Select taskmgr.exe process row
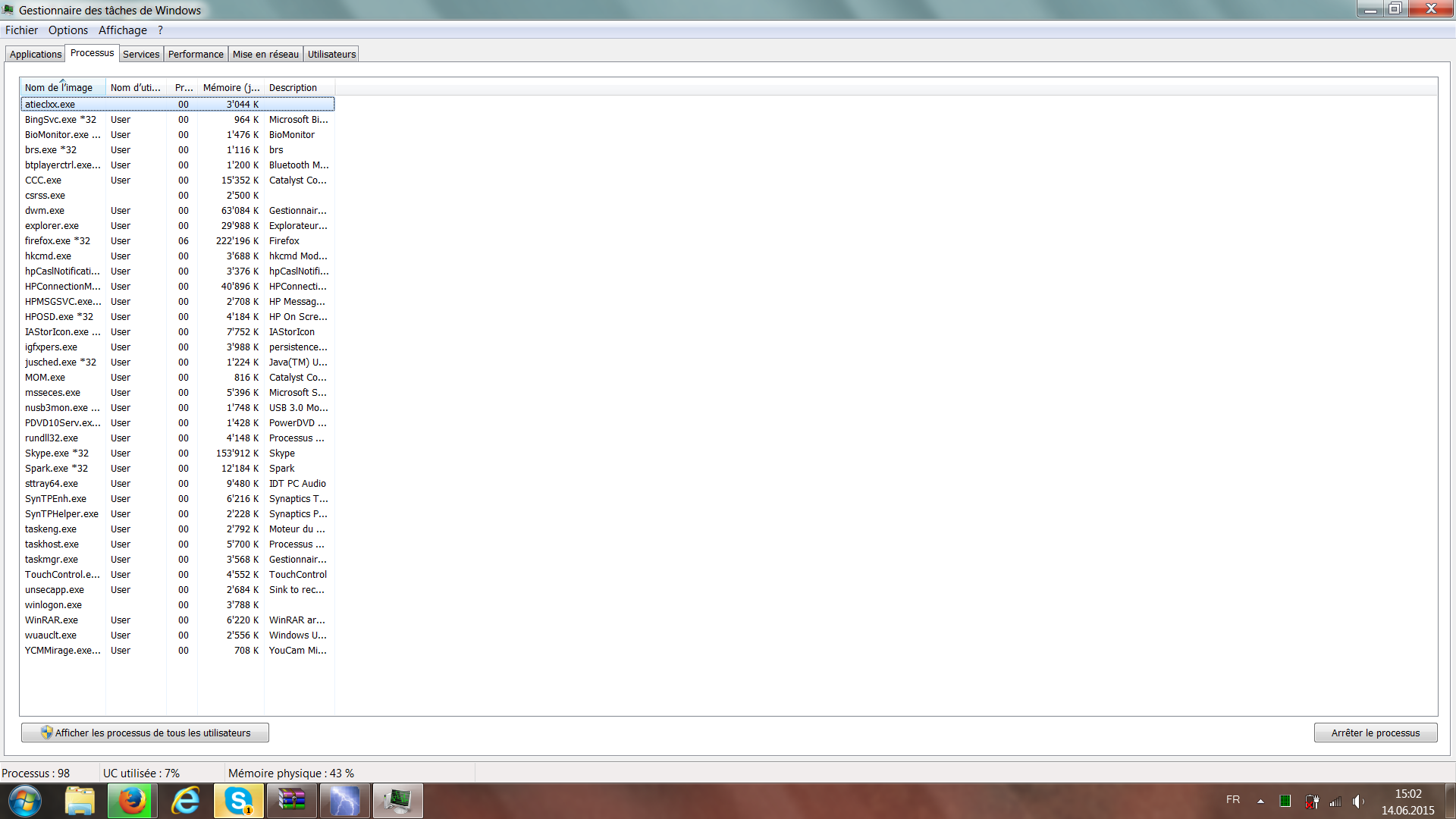The width and height of the screenshot is (1456, 819). coord(177,559)
